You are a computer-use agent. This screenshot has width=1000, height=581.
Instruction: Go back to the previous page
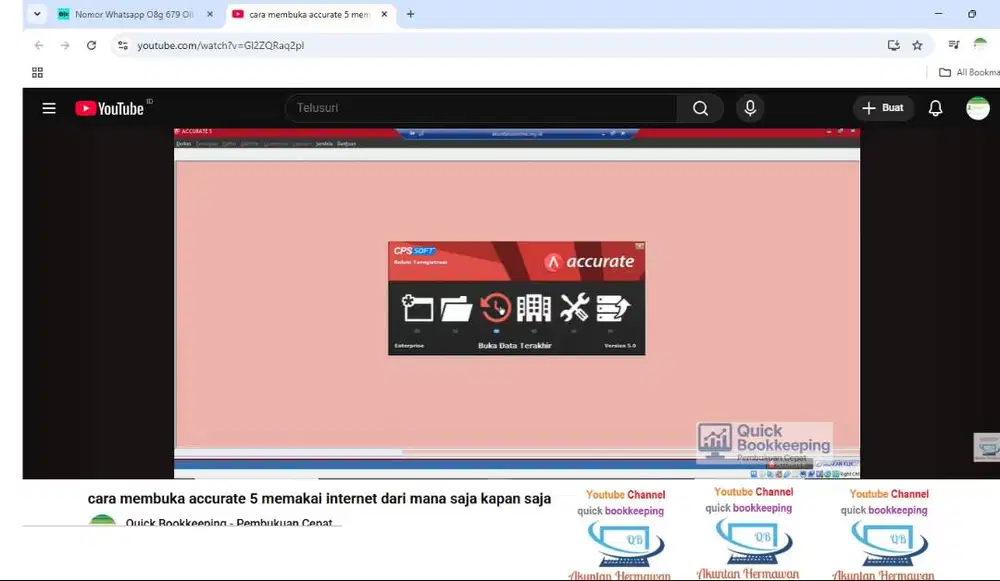[39, 45]
